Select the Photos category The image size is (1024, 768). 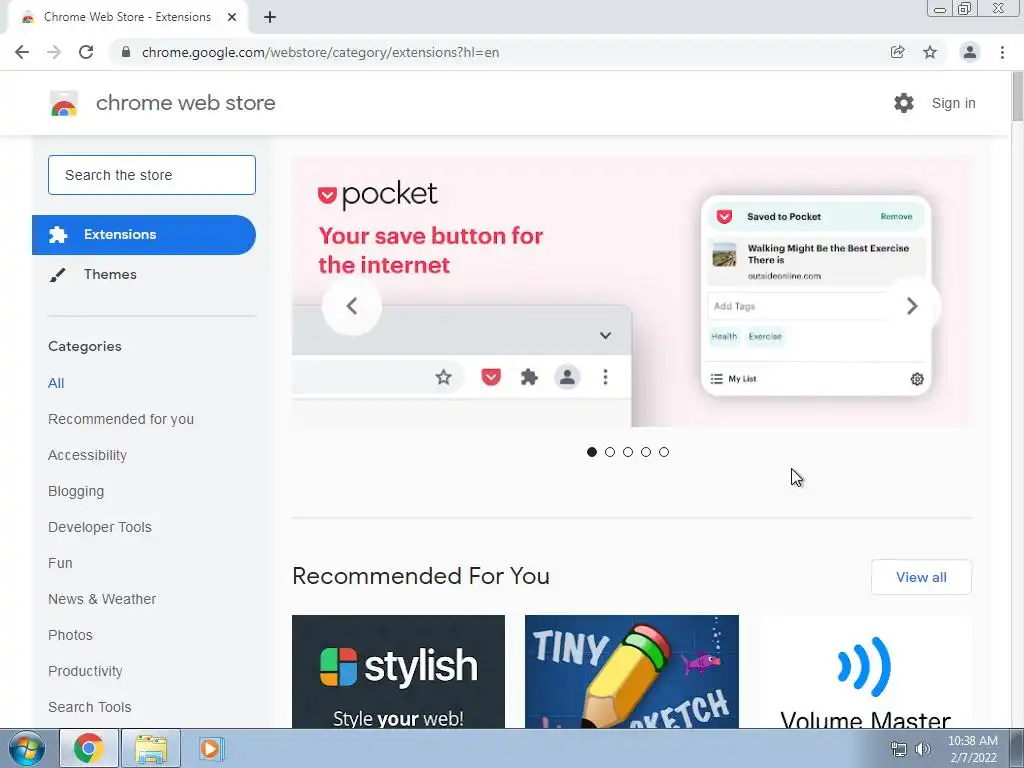71,635
